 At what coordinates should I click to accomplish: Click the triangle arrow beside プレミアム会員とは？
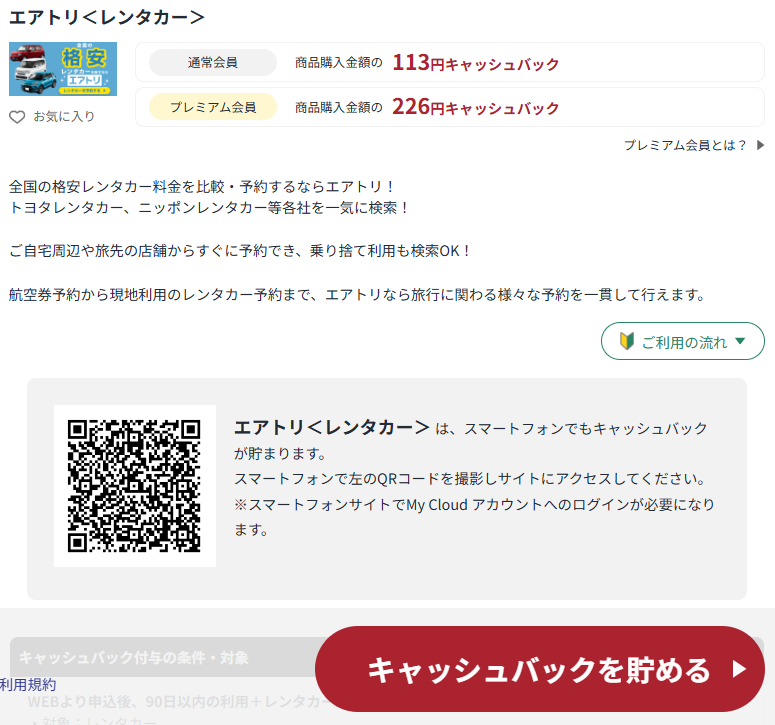[x=760, y=145]
